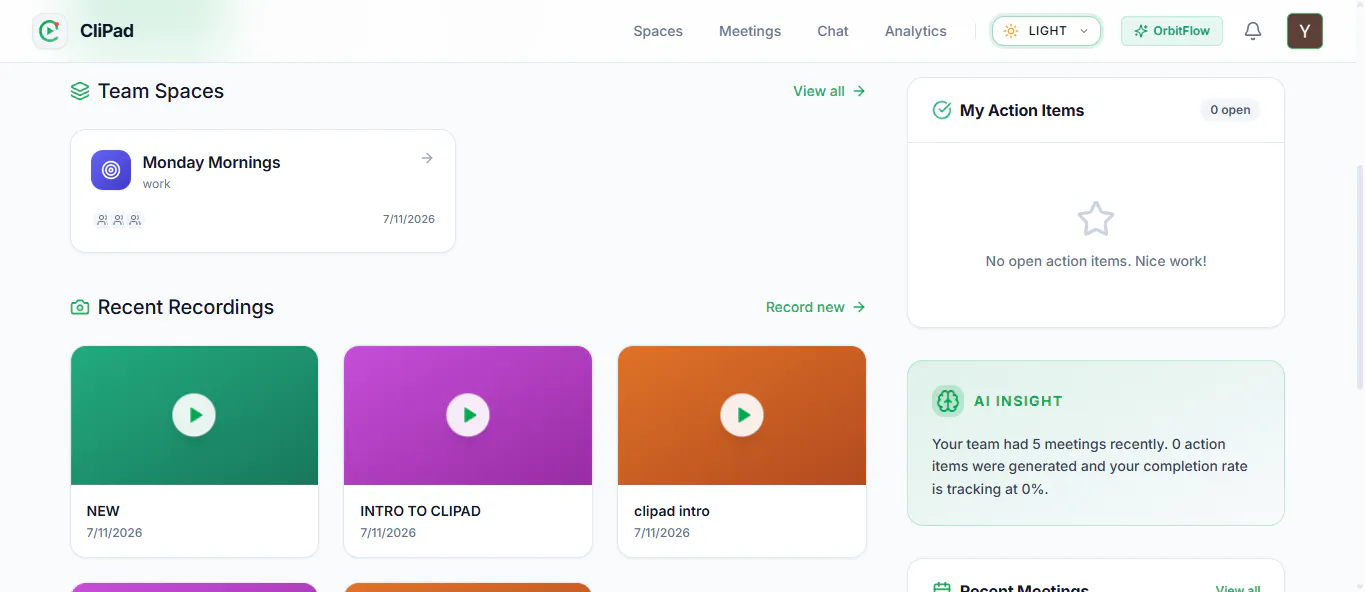The height and width of the screenshot is (592, 1365).
Task: Click the date on Monday Mornings card
Action: pyautogui.click(x=409, y=219)
